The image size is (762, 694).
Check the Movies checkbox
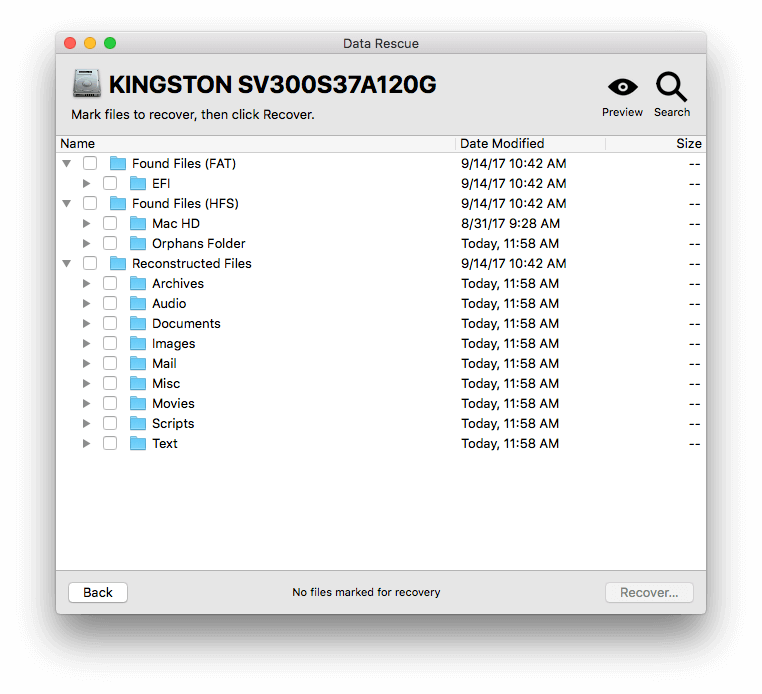[110, 403]
